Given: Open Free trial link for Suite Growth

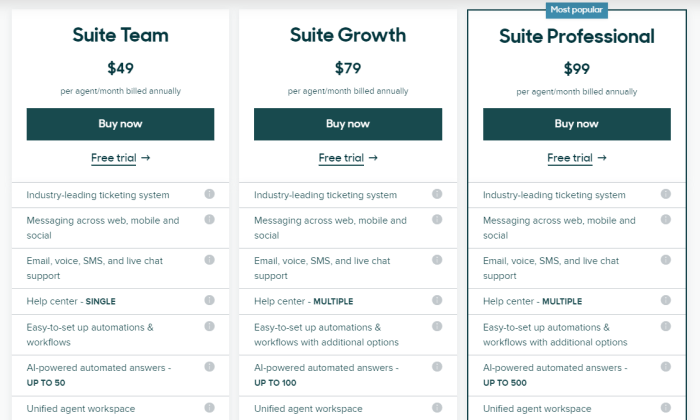Looking at the screenshot, I should click(x=348, y=158).
